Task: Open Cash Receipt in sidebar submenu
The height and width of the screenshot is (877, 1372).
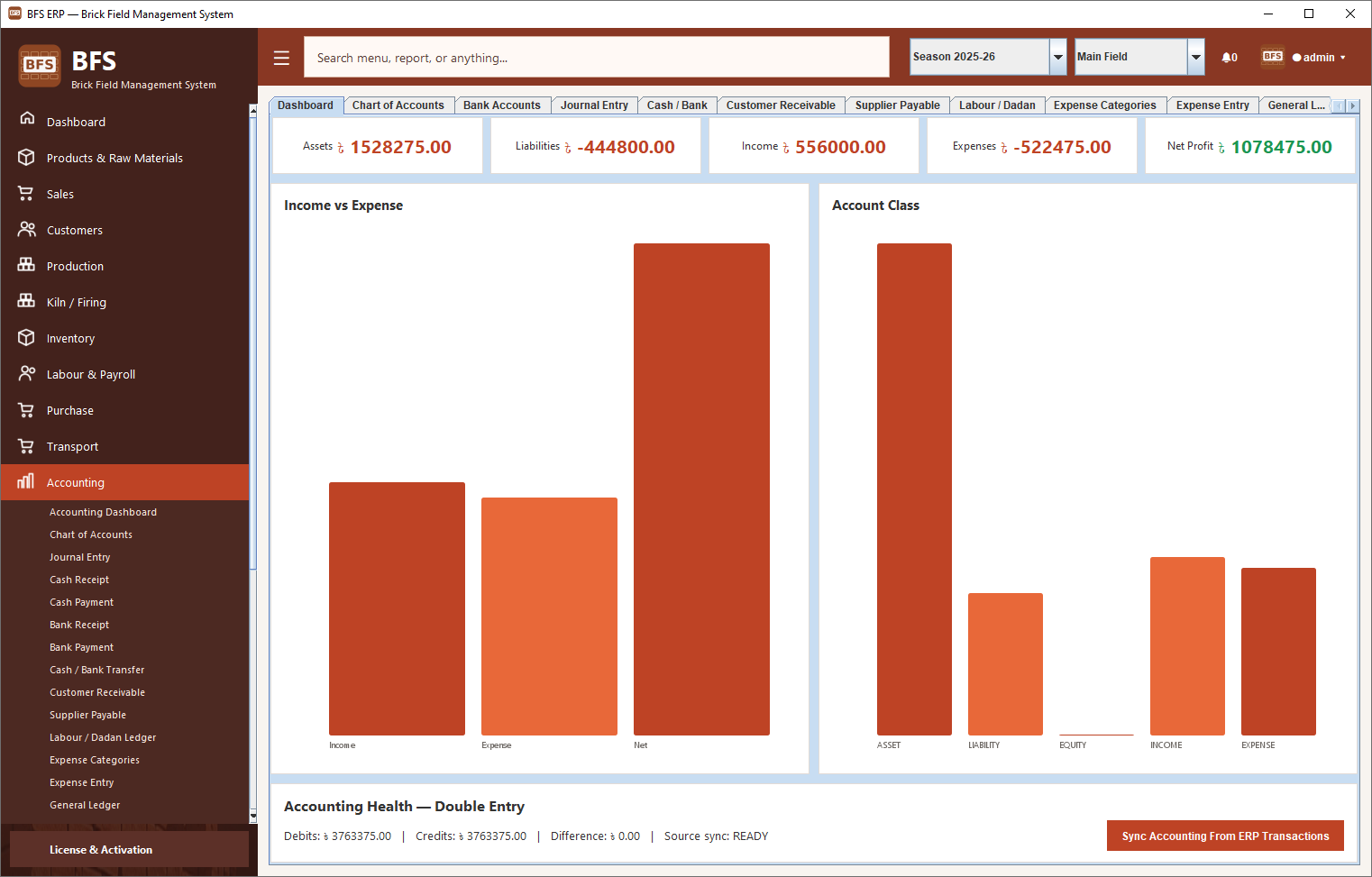Action: [79, 580]
